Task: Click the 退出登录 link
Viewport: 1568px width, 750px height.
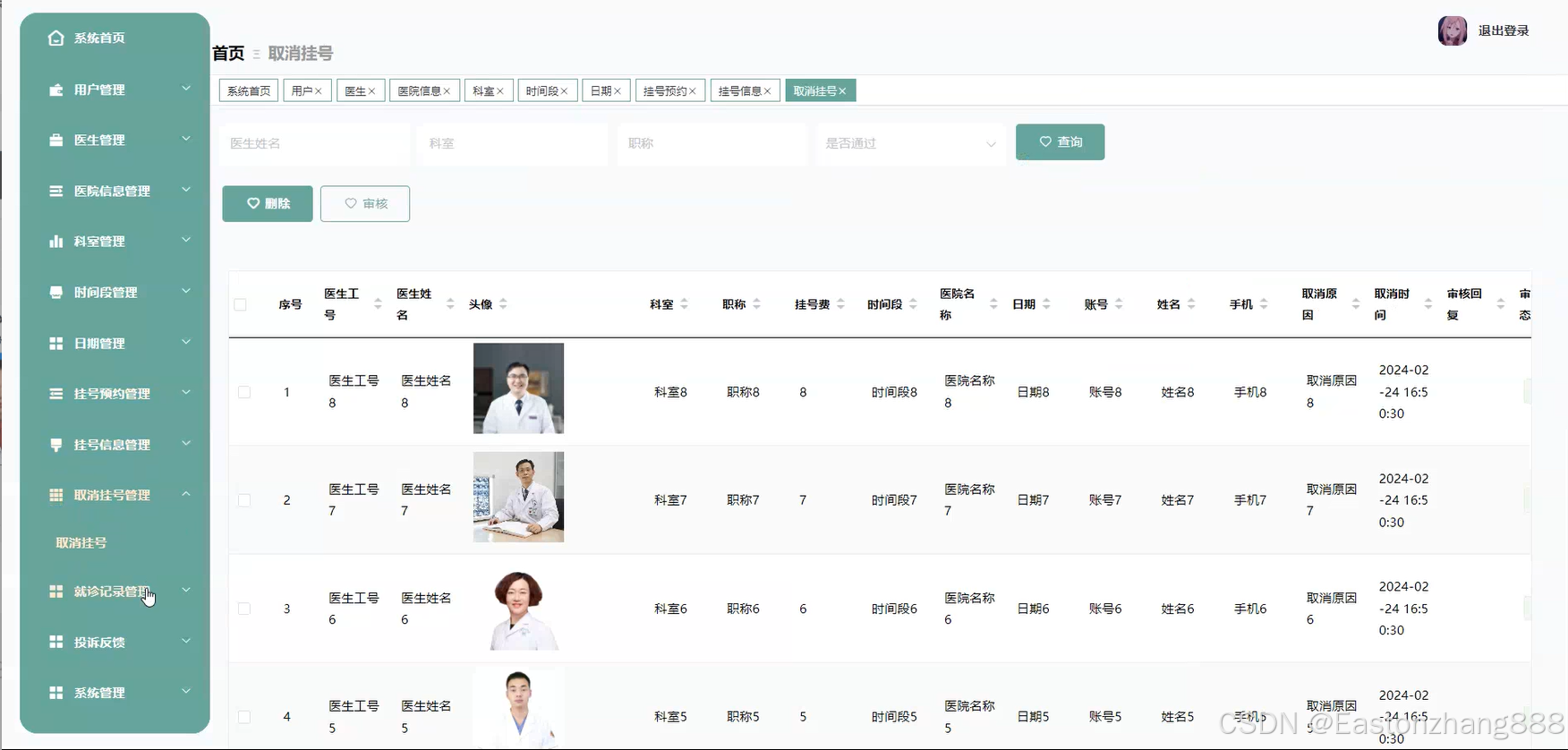Action: pyautogui.click(x=1504, y=30)
